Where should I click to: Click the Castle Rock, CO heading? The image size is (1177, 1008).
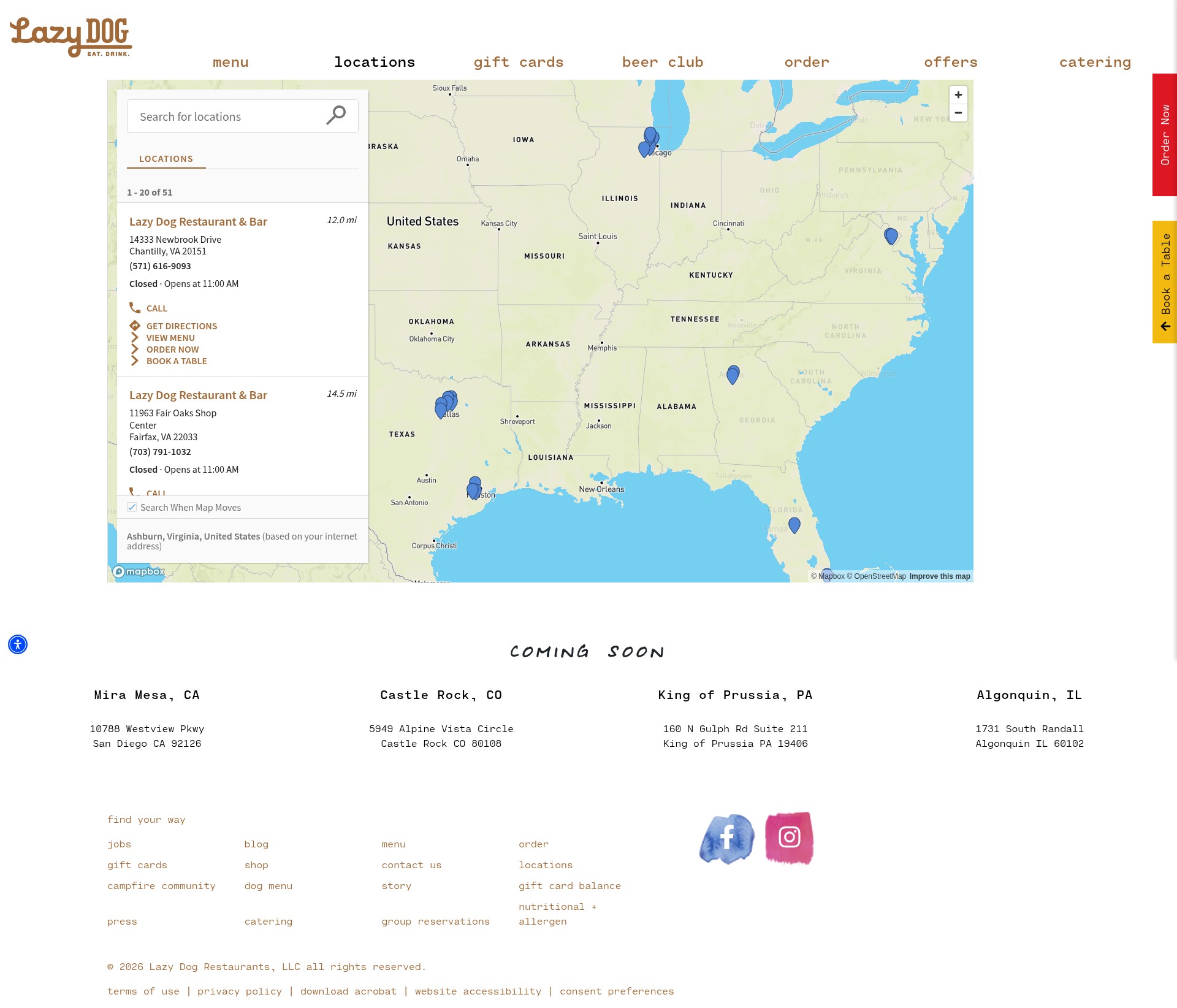coord(441,695)
